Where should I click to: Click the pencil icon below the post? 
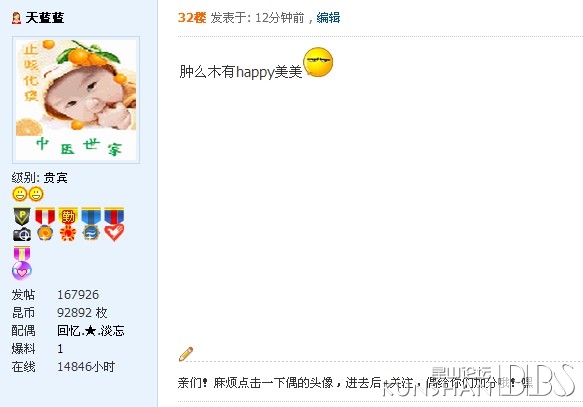[186, 353]
